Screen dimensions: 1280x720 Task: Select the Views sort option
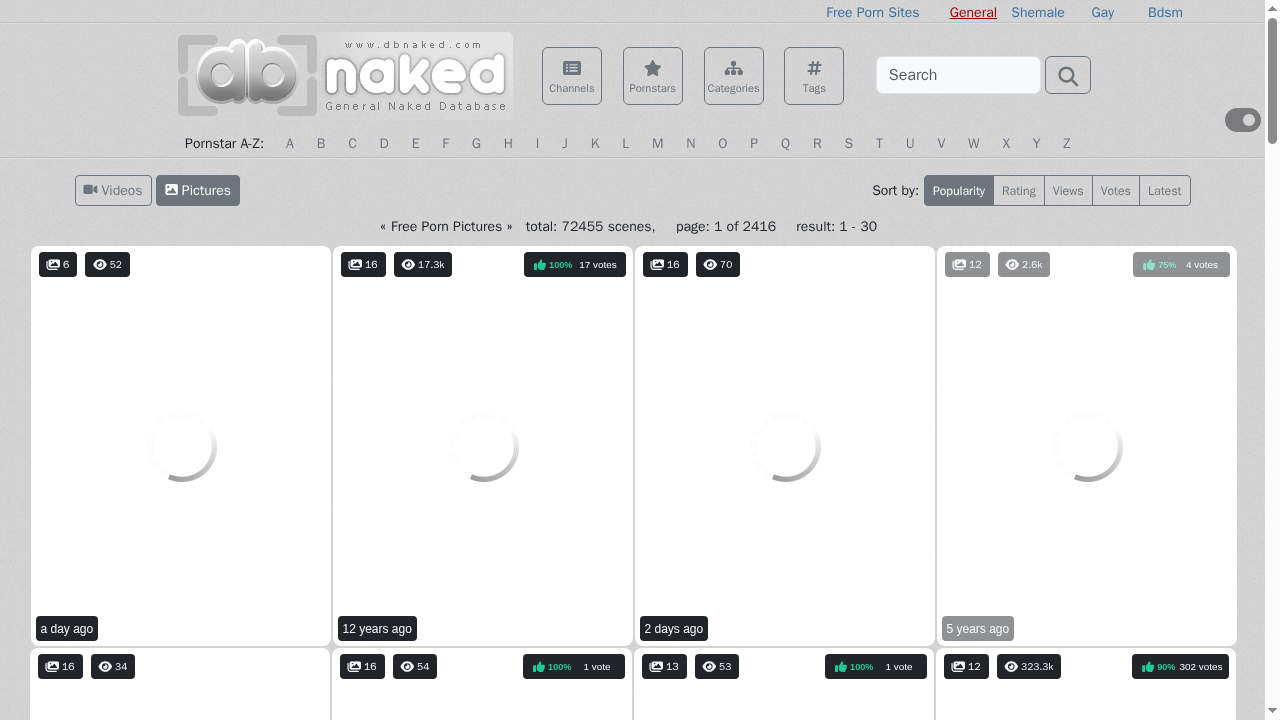1067,190
